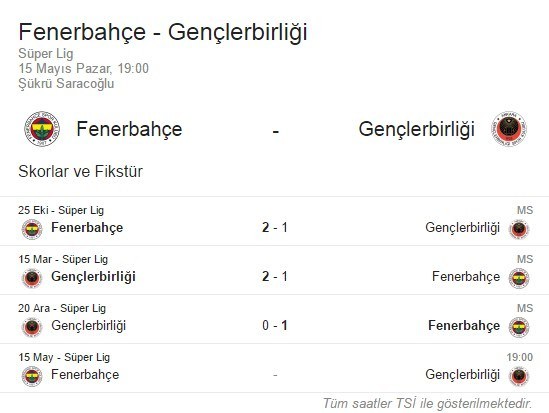Click Fenerbahçe crest in 25 Eki match
Screen dimensions: 549x413
coord(32,229)
